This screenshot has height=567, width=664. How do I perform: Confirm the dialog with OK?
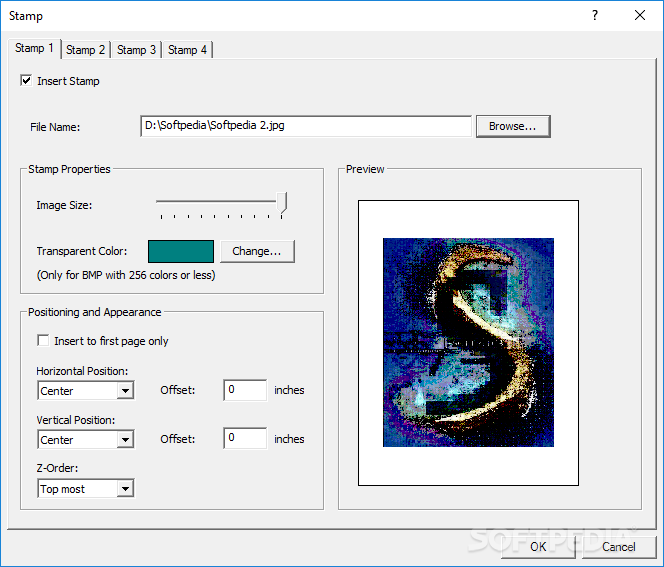(x=538, y=547)
